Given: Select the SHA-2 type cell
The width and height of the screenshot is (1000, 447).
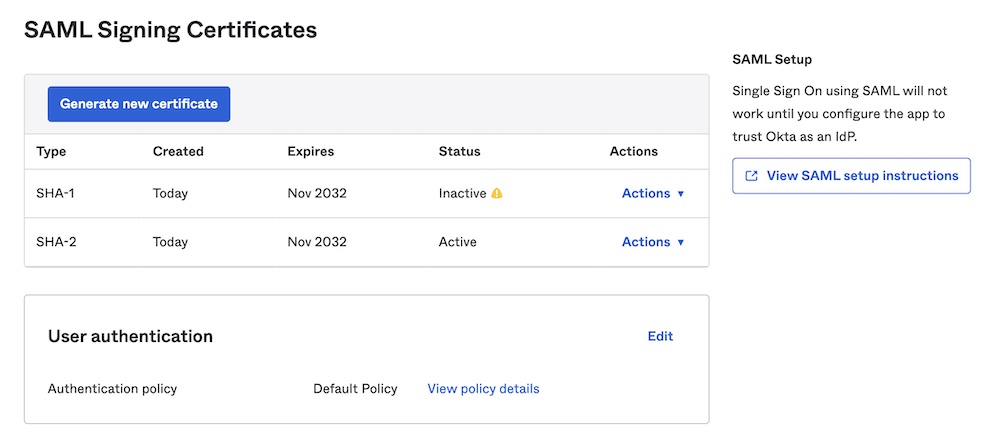Looking at the screenshot, I should pyautogui.click(x=56, y=242).
